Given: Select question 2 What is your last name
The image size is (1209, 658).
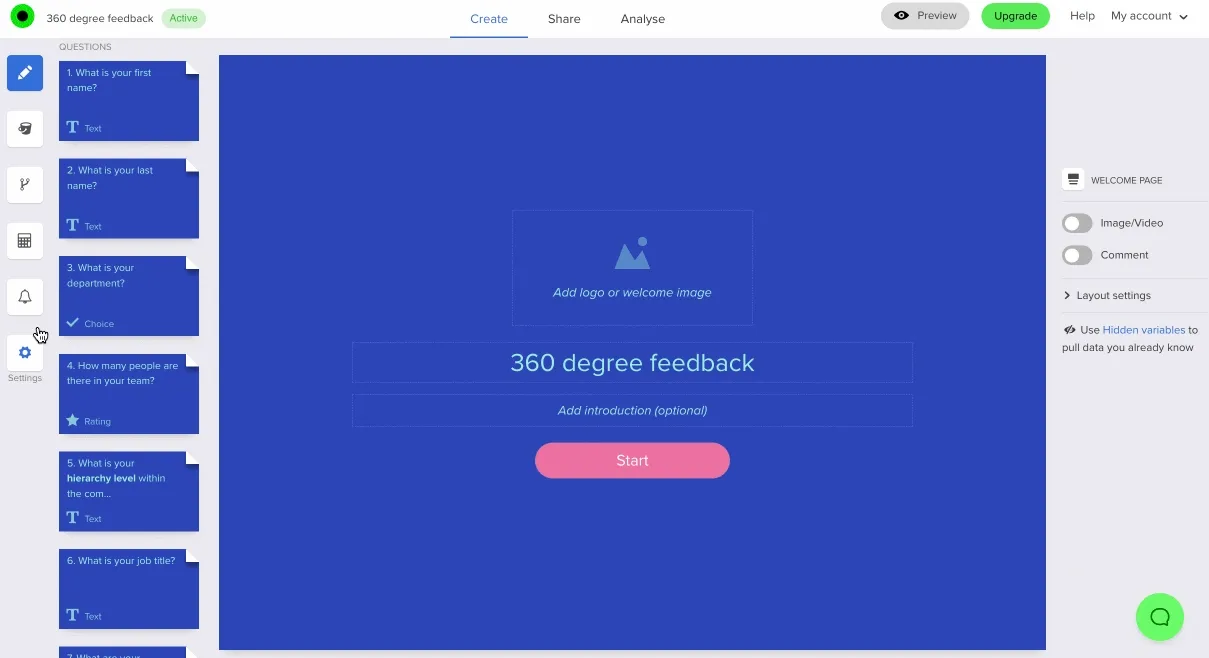Looking at the screenshot, I should [129, 198].
